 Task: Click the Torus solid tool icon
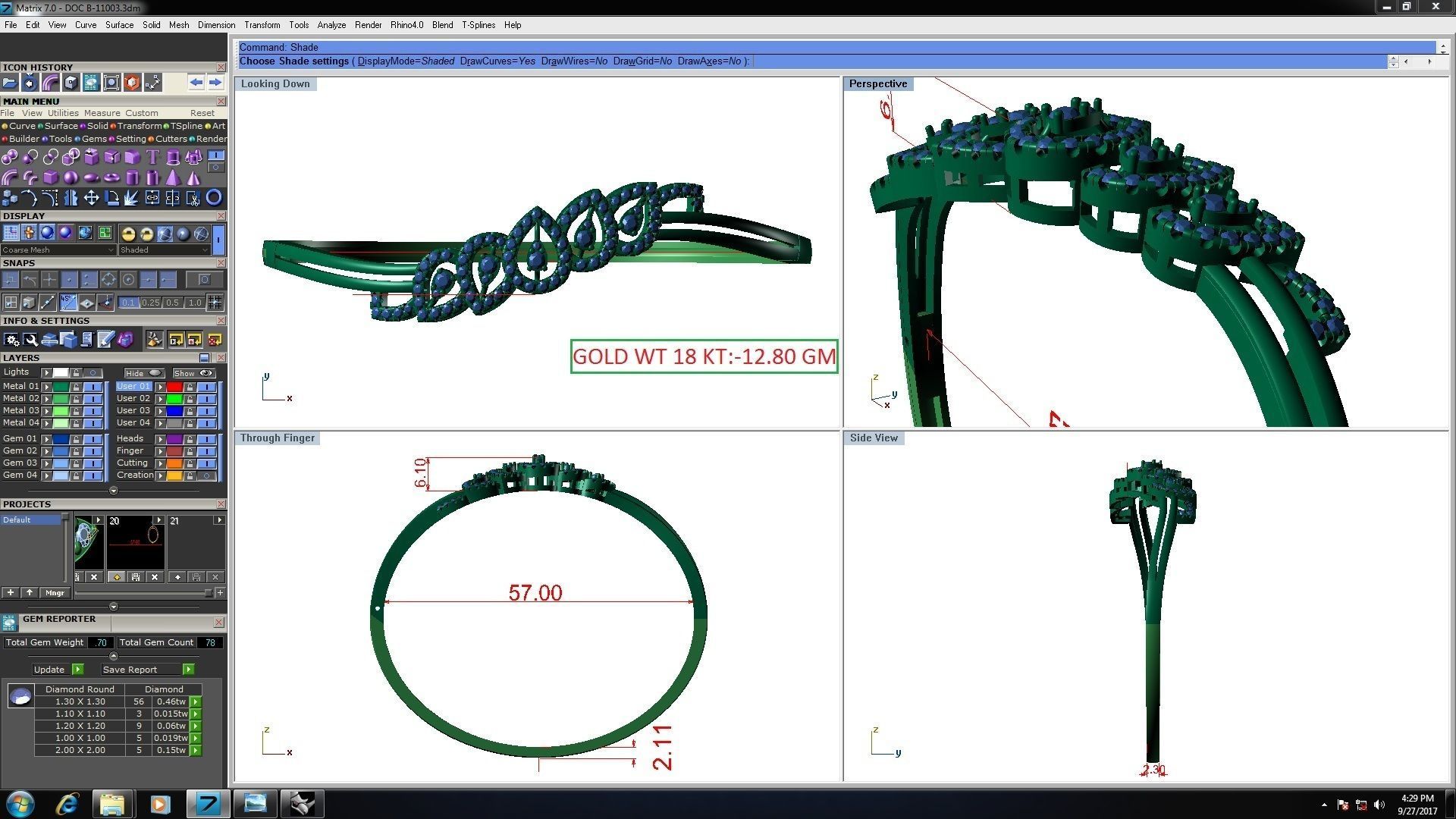pyautogui.click(x=111, y=177)
